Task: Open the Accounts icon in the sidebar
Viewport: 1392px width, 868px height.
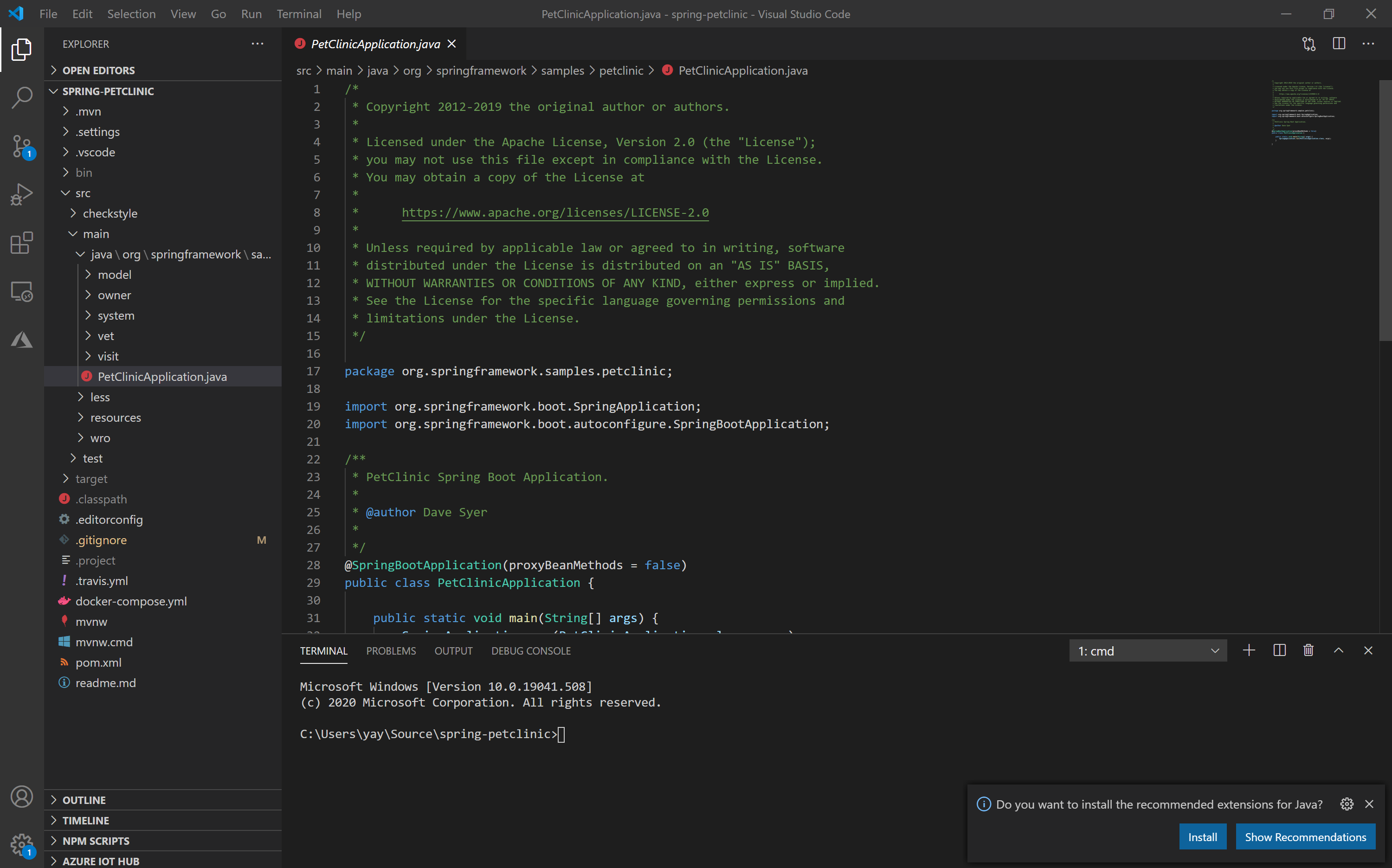Action: coord(21,796)
